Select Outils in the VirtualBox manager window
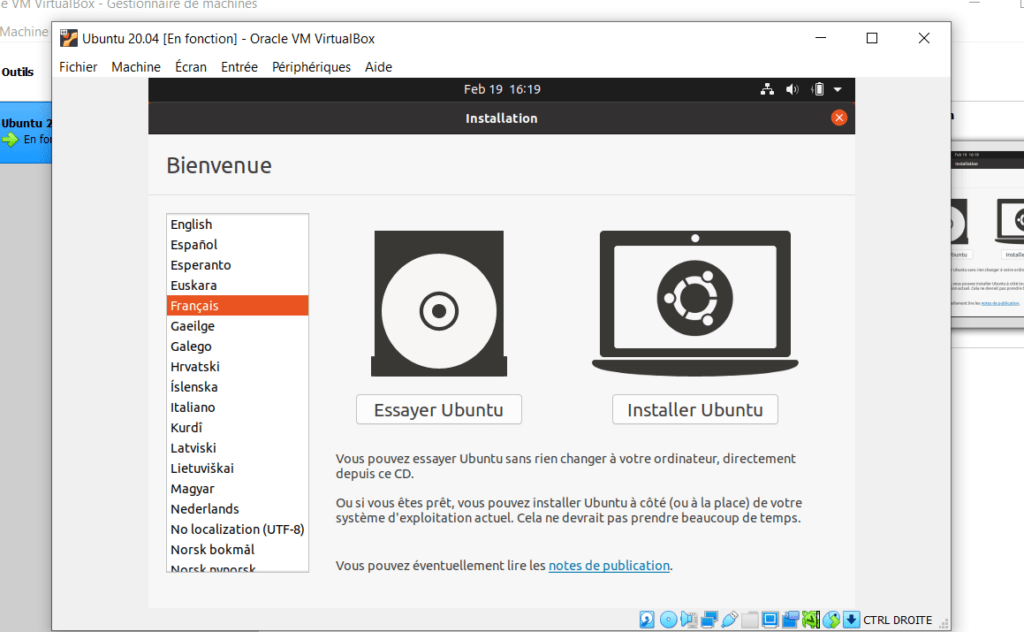Image resolution: width=1024 pixels, height=632 pixels. click(x=18, y=72)
